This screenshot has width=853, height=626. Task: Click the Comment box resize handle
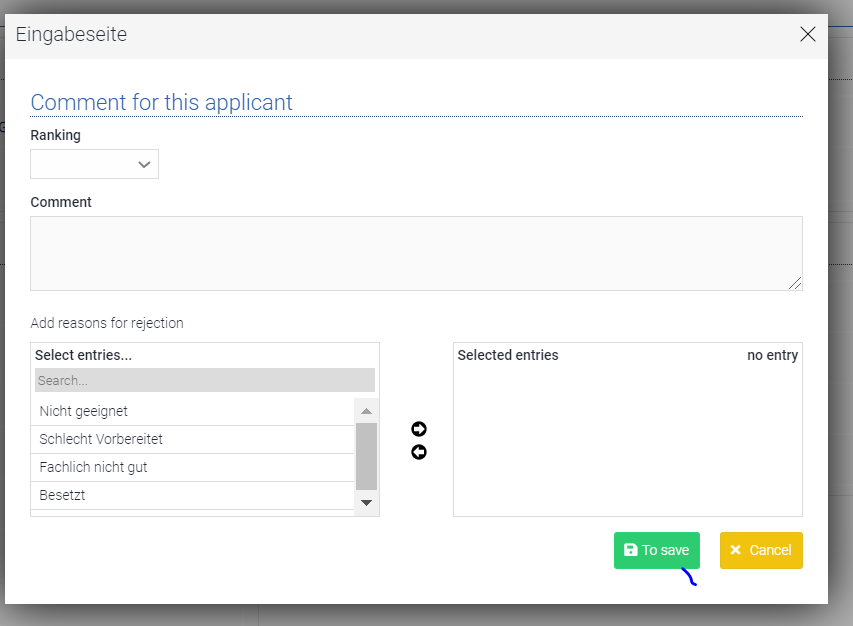pos(795,284)
